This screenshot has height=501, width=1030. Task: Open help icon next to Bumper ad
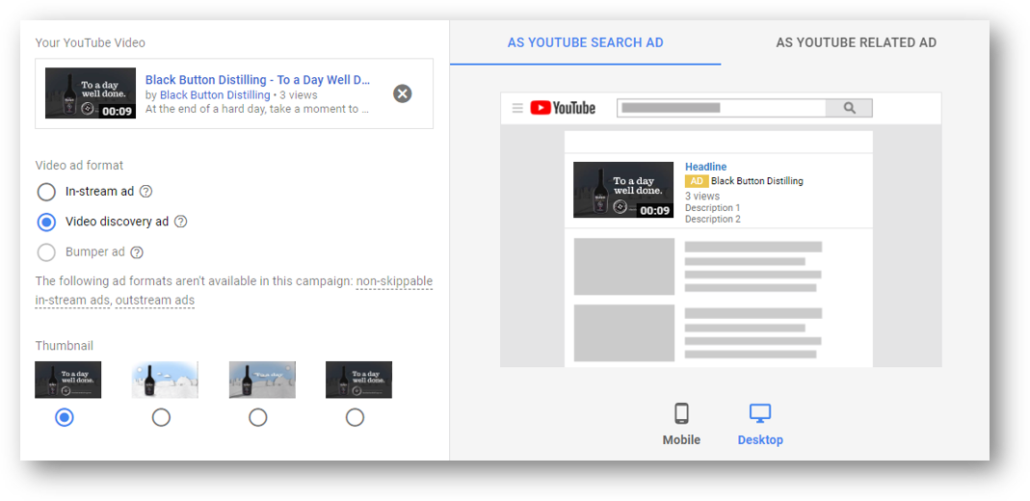point(137,252)
